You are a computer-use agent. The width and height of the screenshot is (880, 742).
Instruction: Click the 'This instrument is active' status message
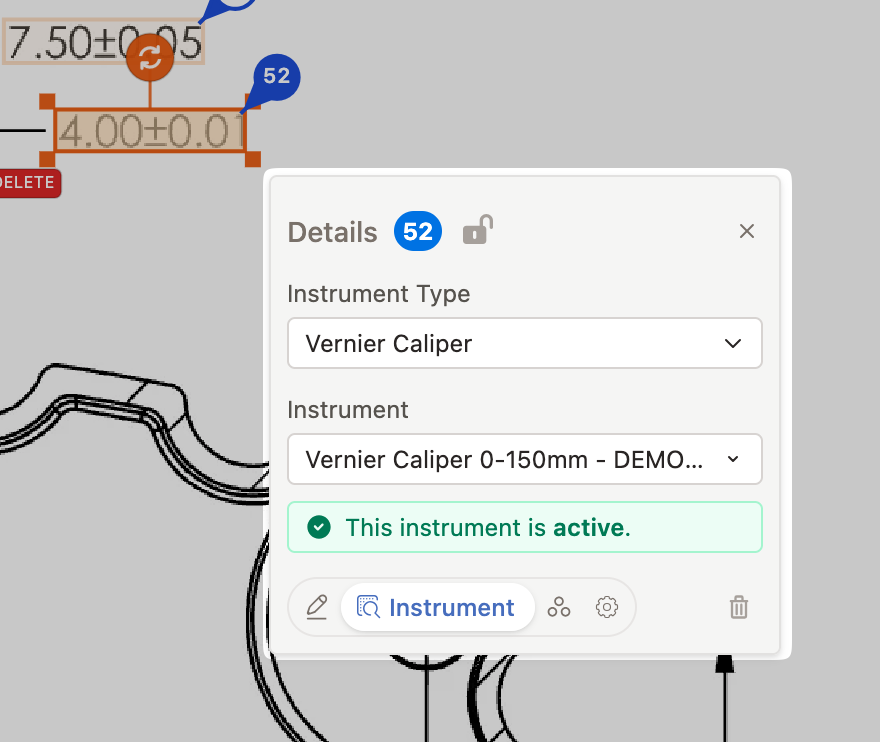tap(525, 528)
